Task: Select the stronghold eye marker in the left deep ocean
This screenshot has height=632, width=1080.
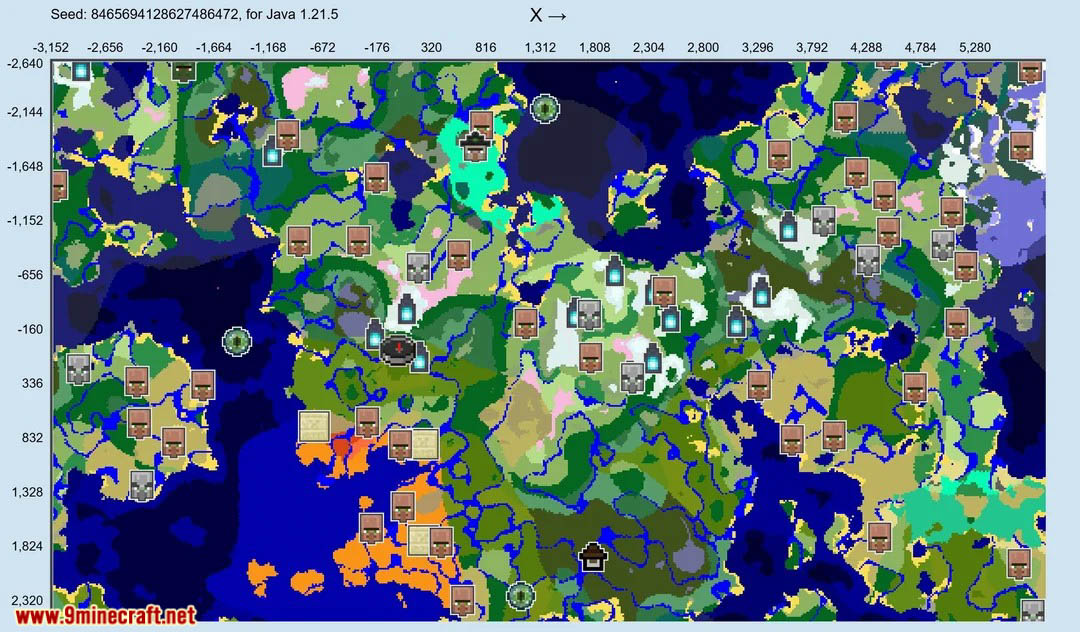Action: (236, 342)
